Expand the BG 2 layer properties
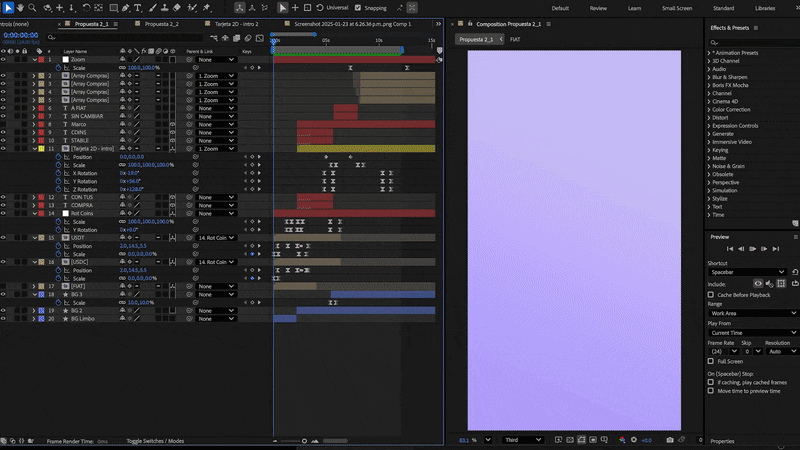800x450 pixels. pyautogui.click(x=34, y=310)
